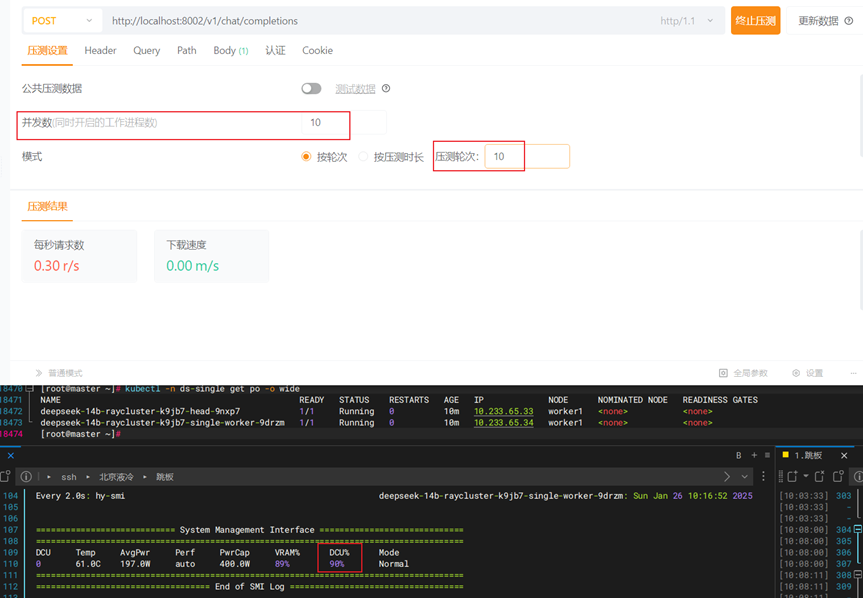Select the 压测结果 tab
The width and height of the screenshot is (863, 598).
coord(47,207)
